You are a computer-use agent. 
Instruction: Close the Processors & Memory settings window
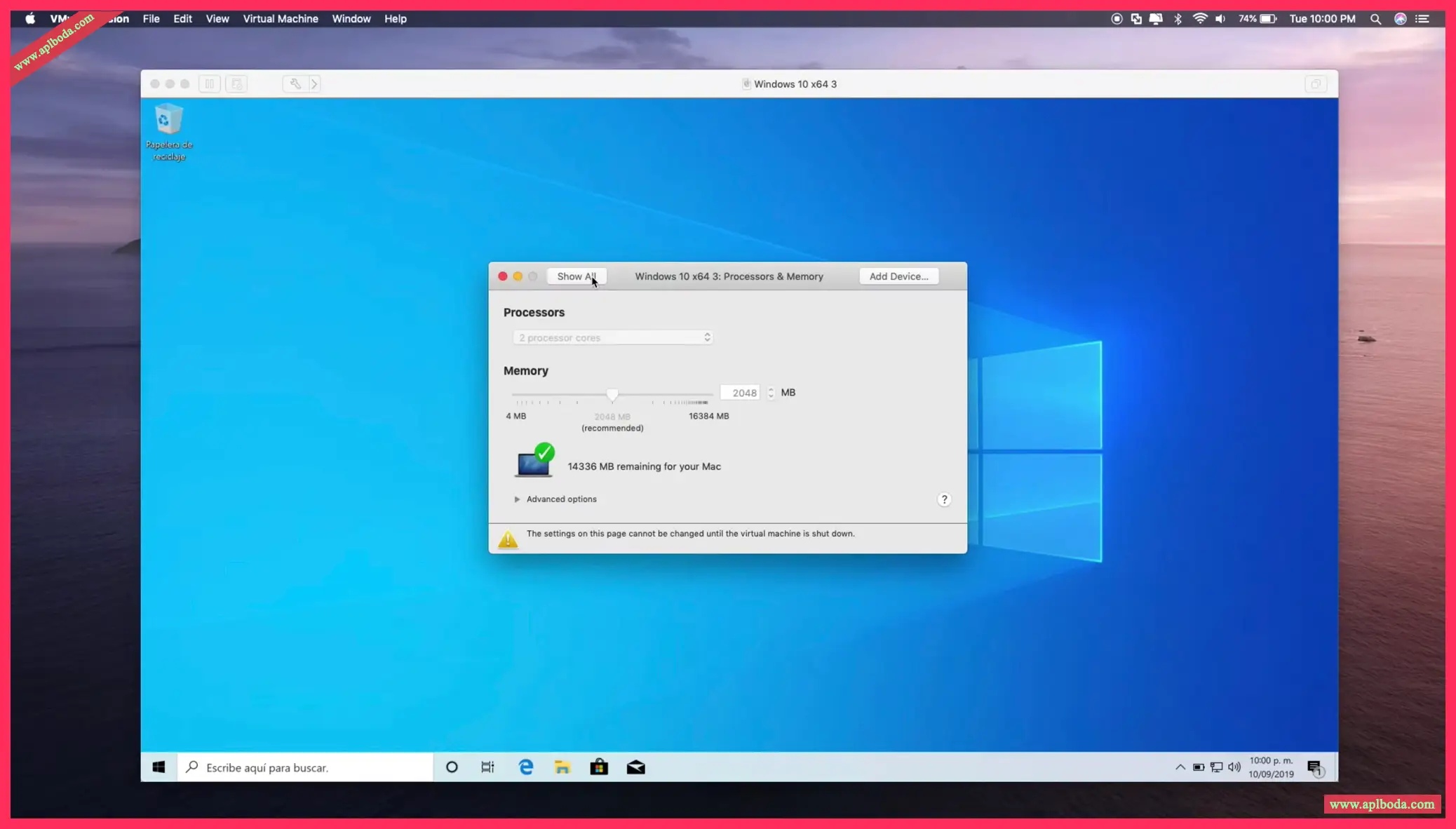[503, 276]
